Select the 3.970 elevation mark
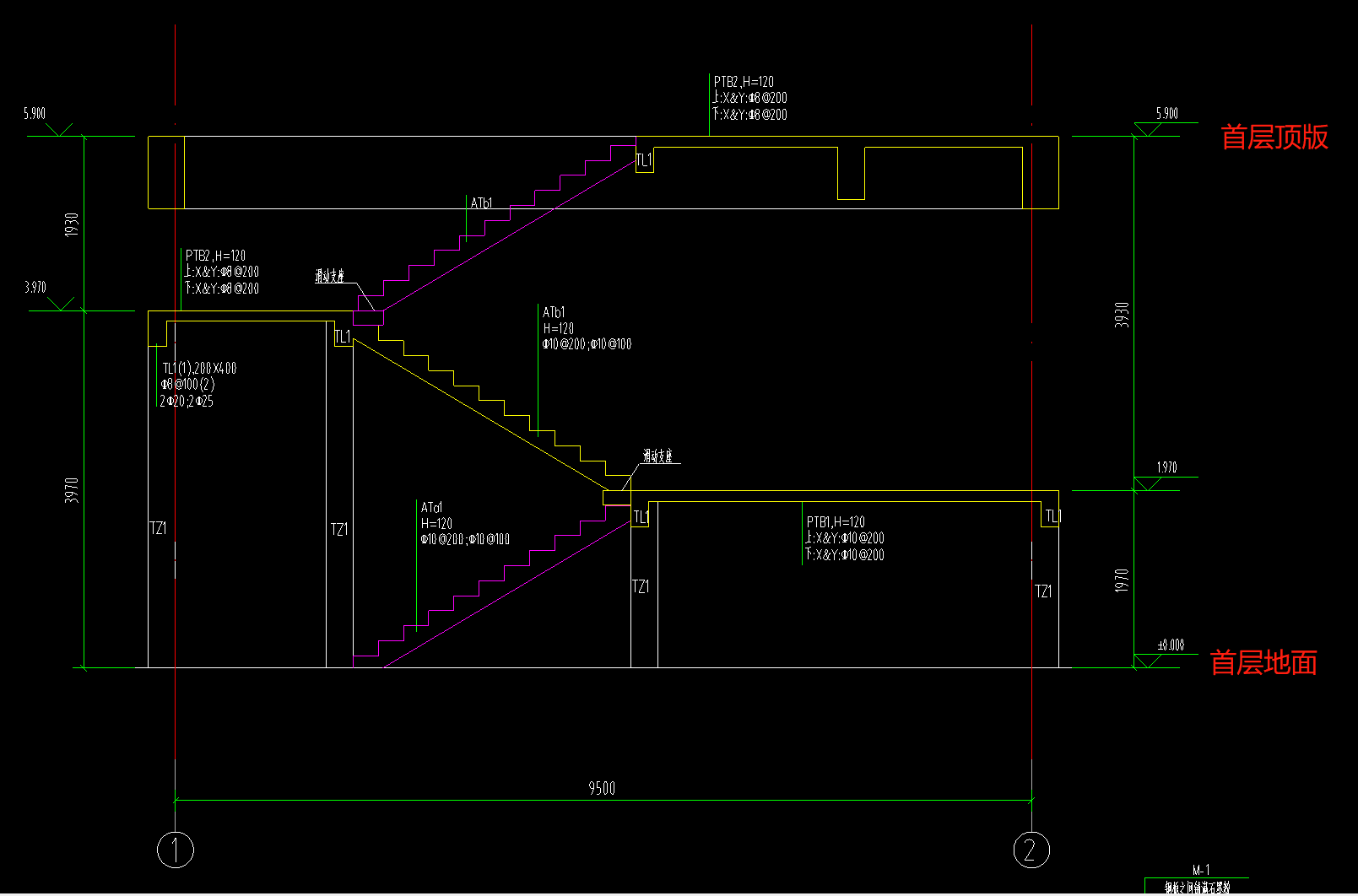Image resolution: width=1358 pixels, height=896 pixels. click(35, 288)
